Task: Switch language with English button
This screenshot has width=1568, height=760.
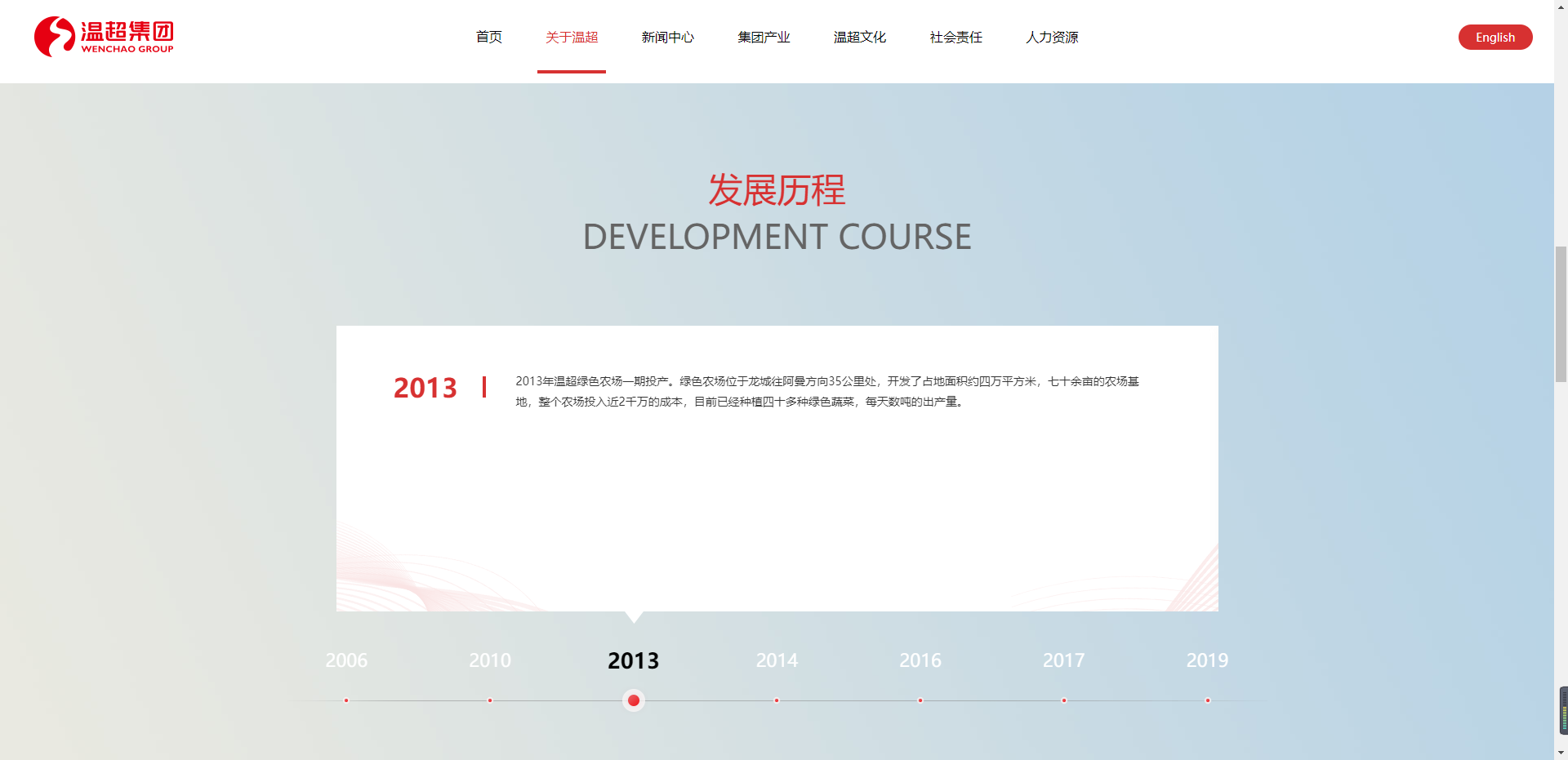Action: point(1494,38)
